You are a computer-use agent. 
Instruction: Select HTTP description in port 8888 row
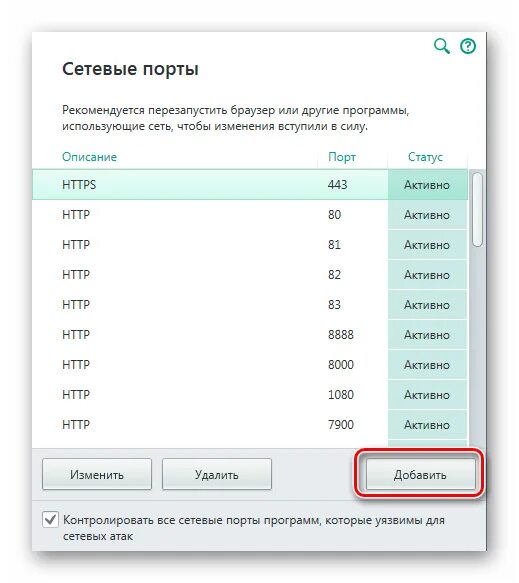tap(76, 335)
